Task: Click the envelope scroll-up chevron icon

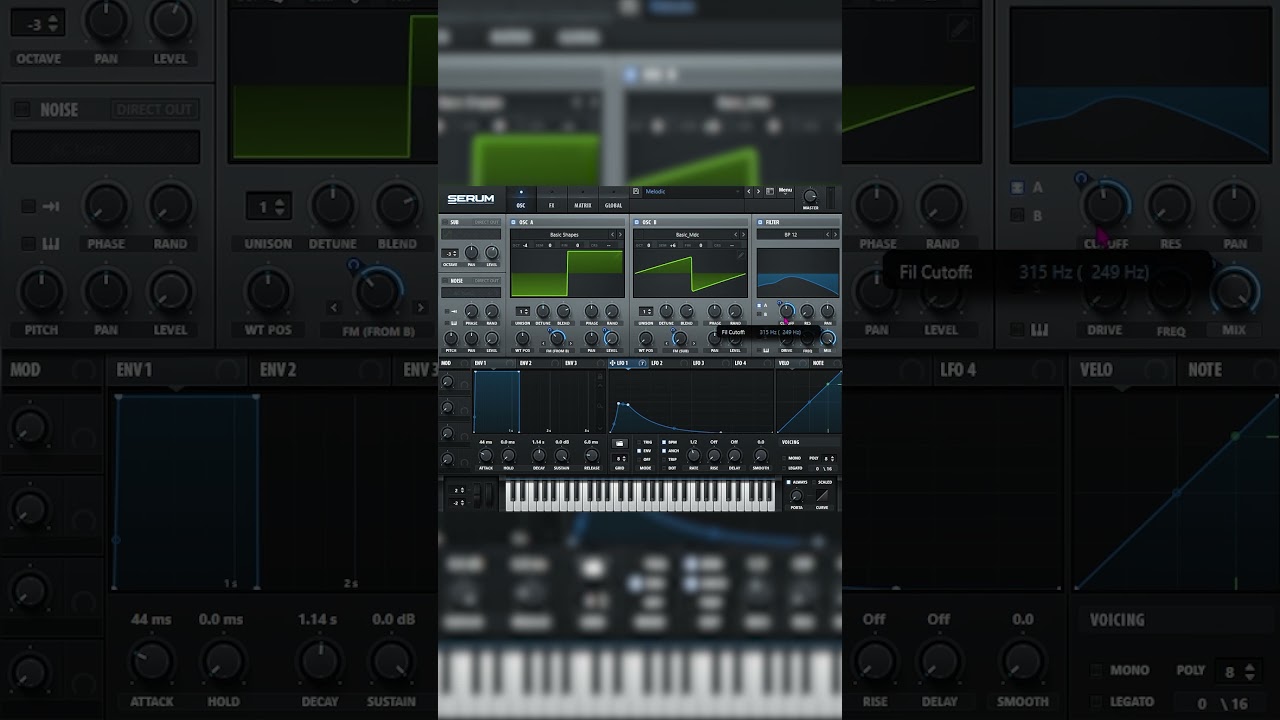Action: [600, 386]
